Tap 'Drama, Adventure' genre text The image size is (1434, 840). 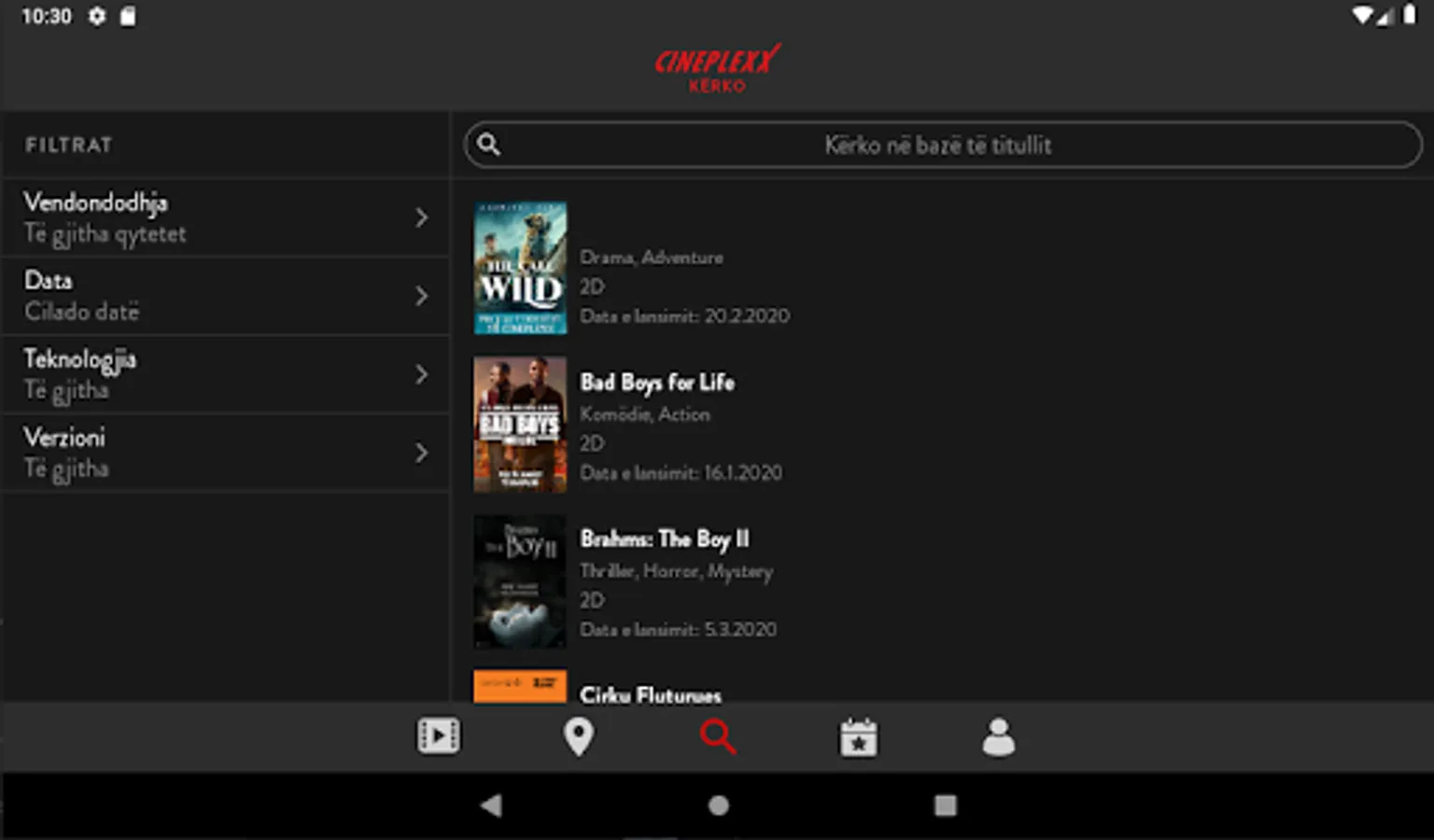pos(652,257)
